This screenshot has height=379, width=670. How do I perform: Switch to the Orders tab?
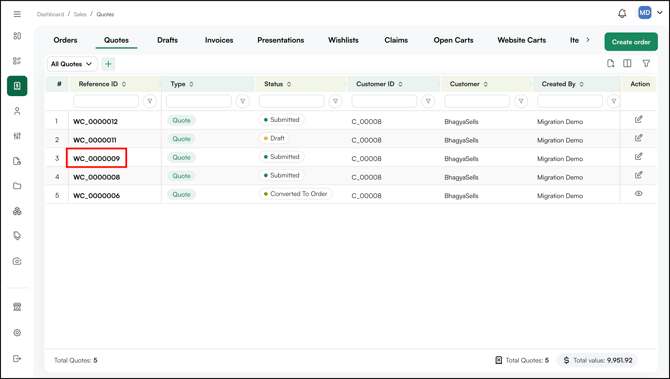(65, 40)
